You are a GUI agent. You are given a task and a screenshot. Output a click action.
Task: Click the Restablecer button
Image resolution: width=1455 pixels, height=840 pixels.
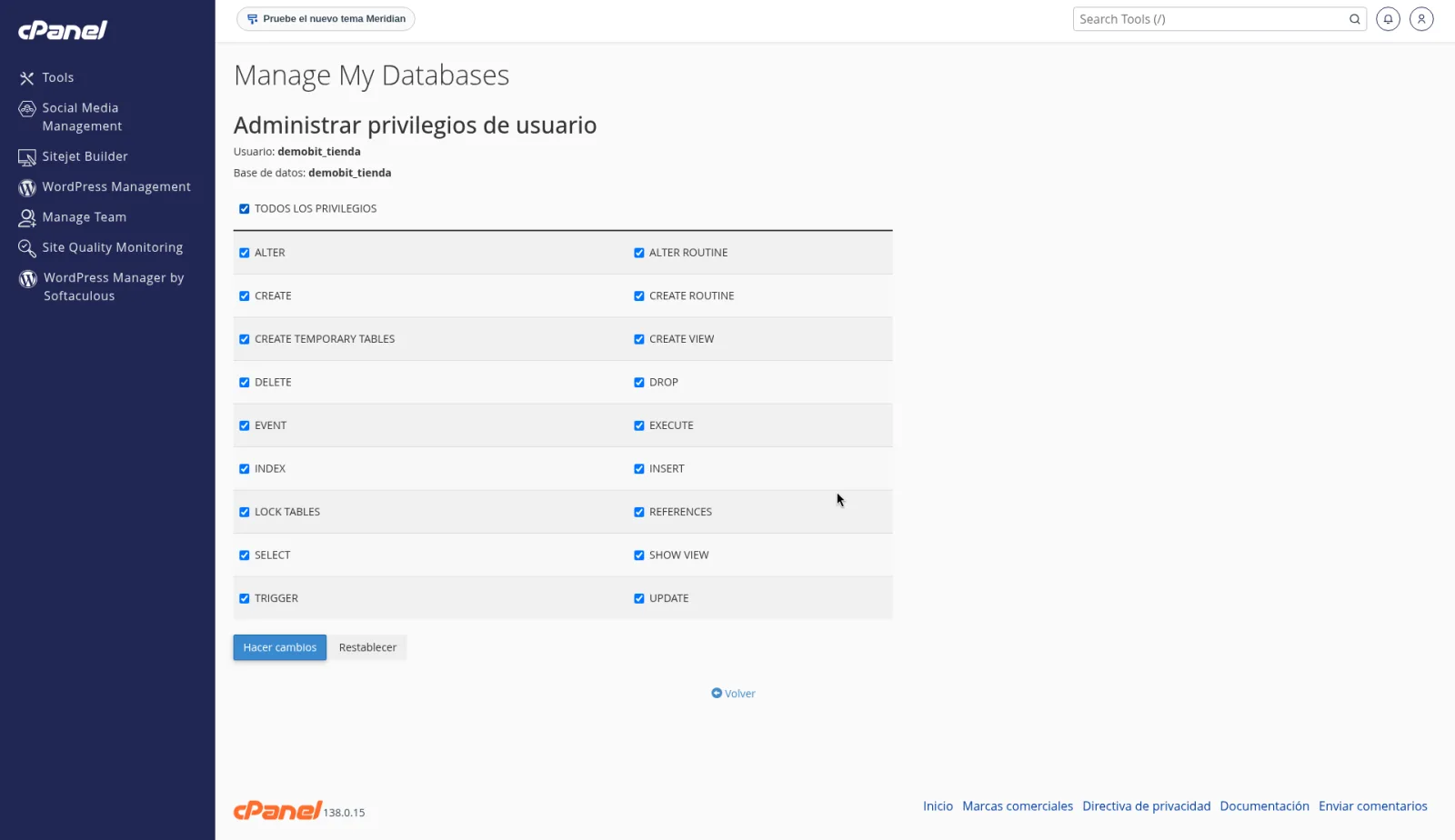point(367,647)
